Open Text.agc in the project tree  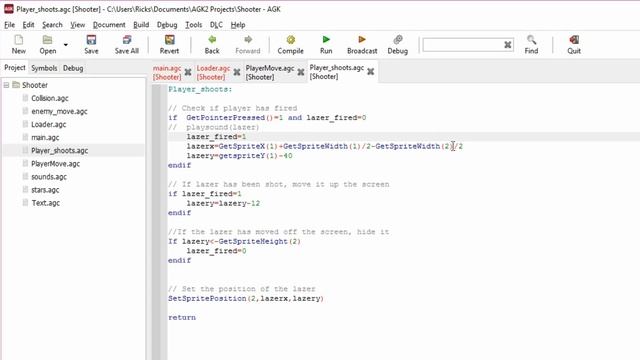tap(46, 202)
